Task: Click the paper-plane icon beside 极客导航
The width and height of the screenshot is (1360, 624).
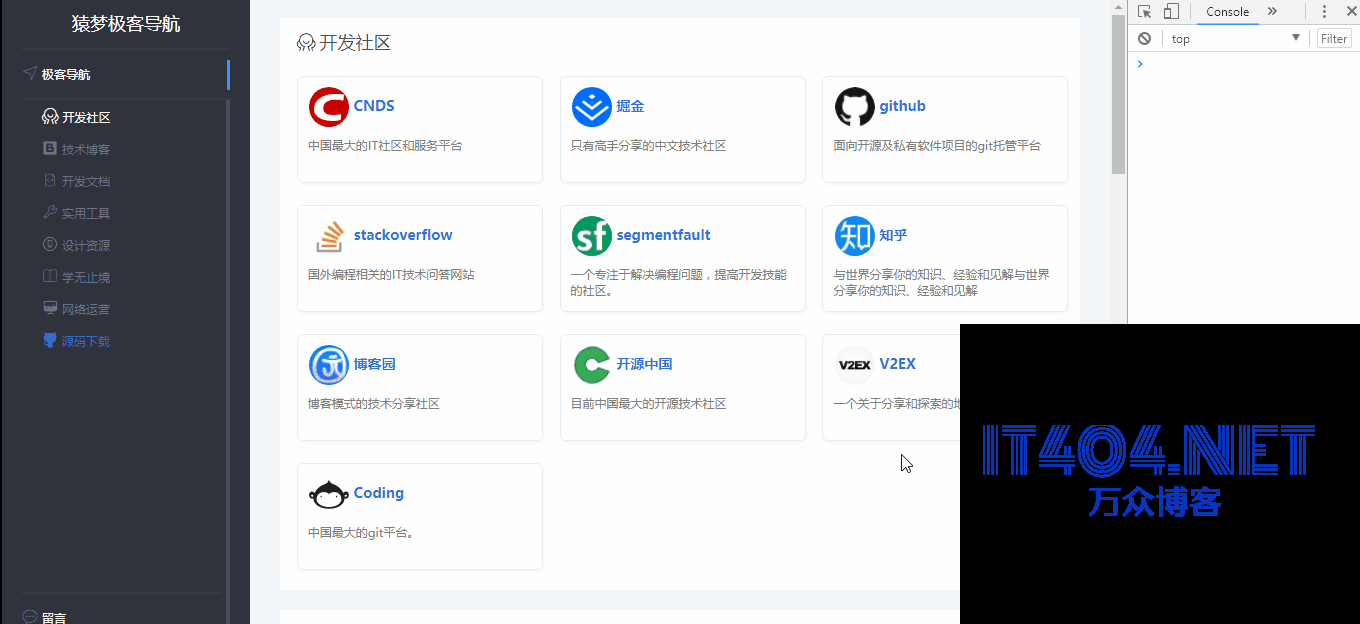Action: point(29,73)
